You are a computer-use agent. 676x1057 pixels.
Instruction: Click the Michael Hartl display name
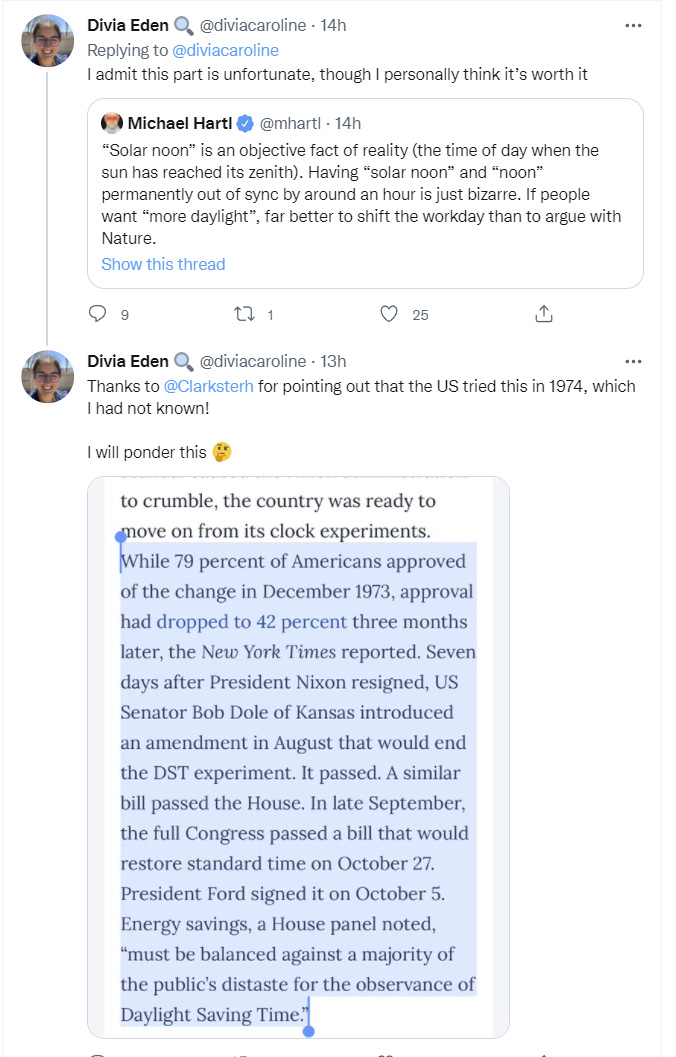[x=180, y=123]
